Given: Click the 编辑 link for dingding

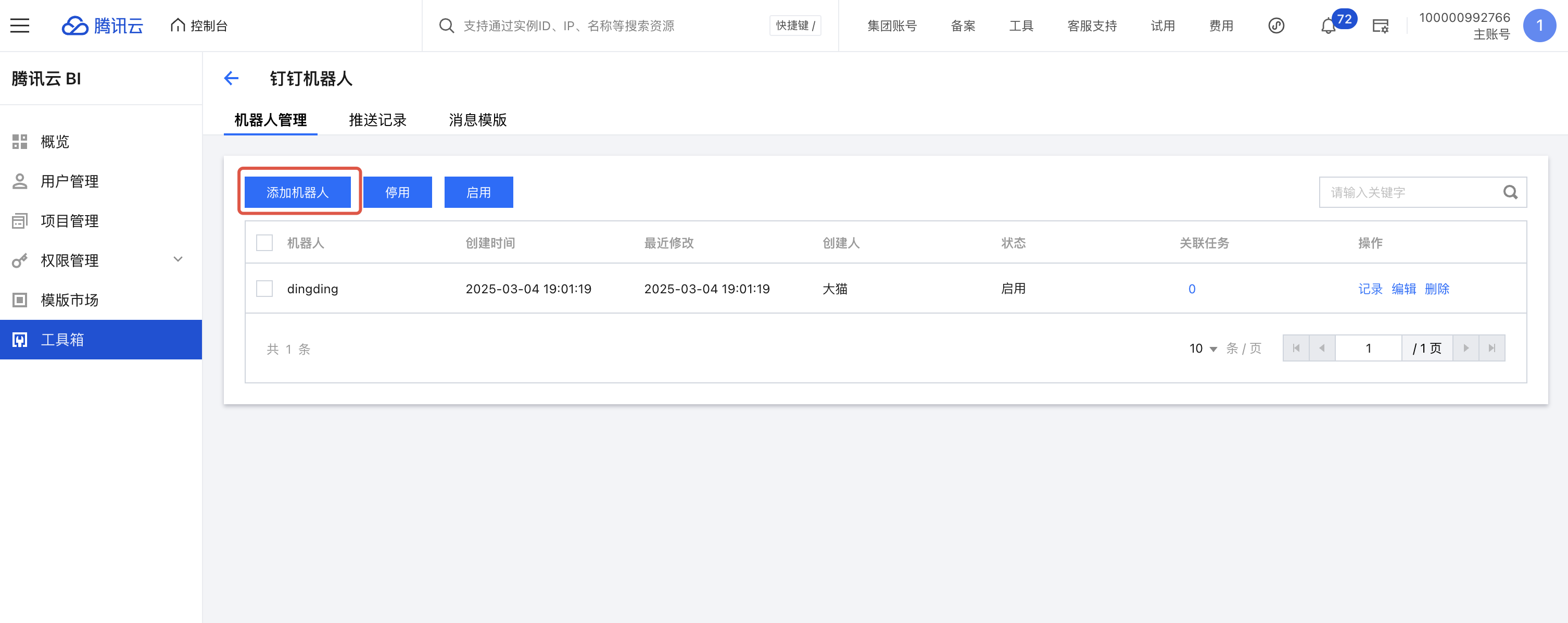Looking at the screenshot, I should [1403, 289].
